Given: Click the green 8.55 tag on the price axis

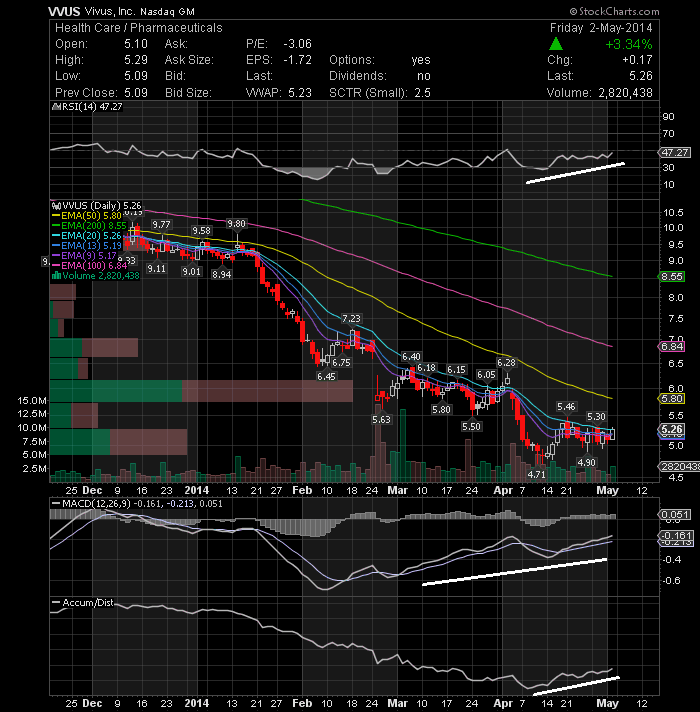Looking at the screenshot, I should [672, 277].
